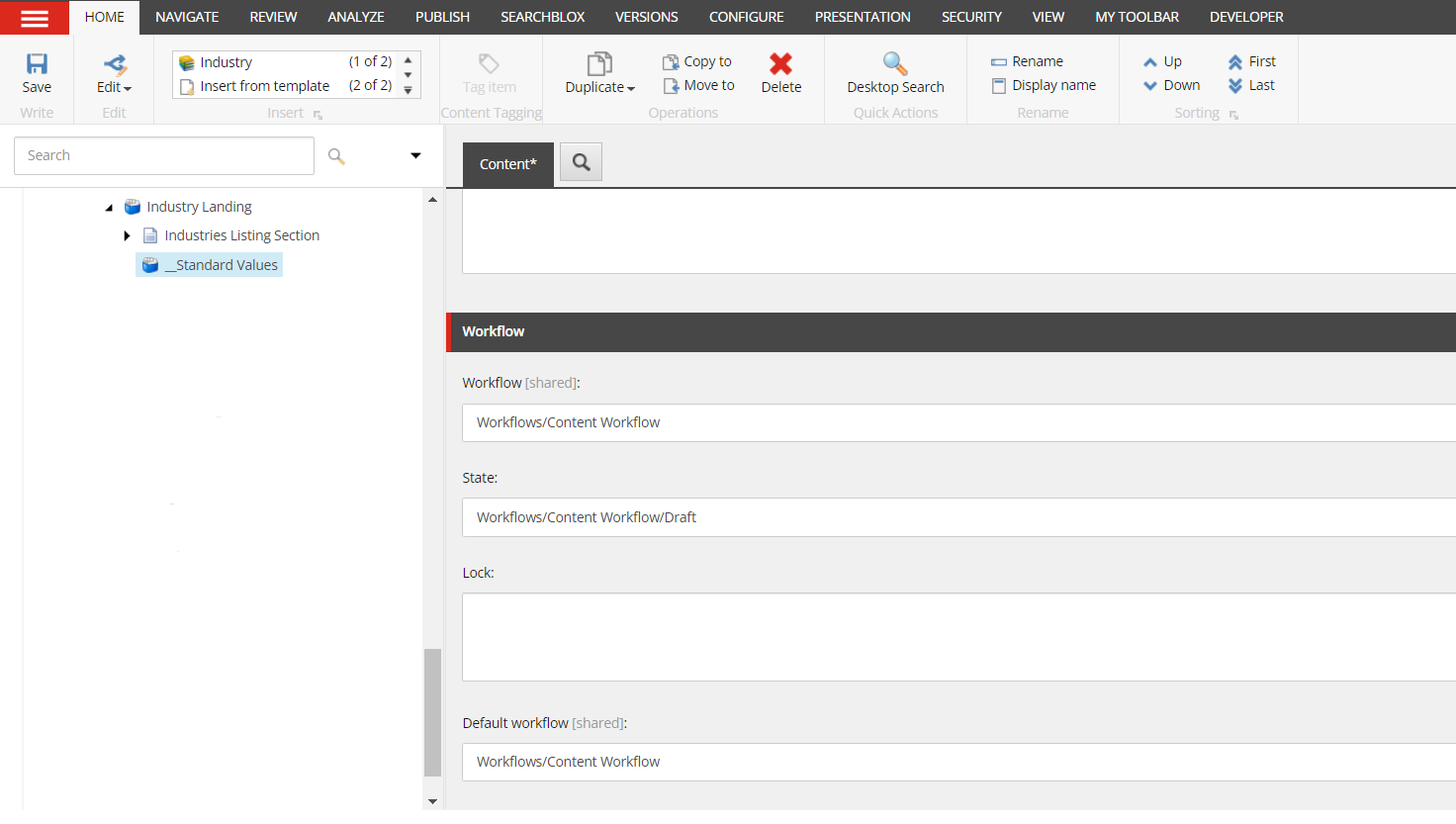Image resolution: width=1456 pixels, height=824 pixels.
Task: Open the PRESENTATION ribbon tab
Action: click(x=863, y=18)
